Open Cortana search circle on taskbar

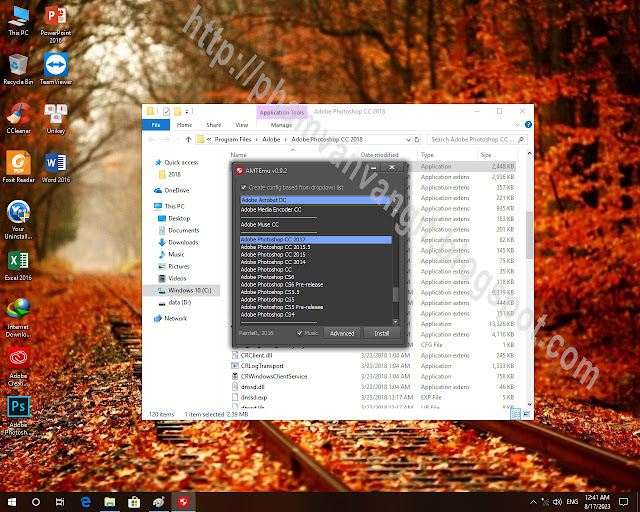36,502
